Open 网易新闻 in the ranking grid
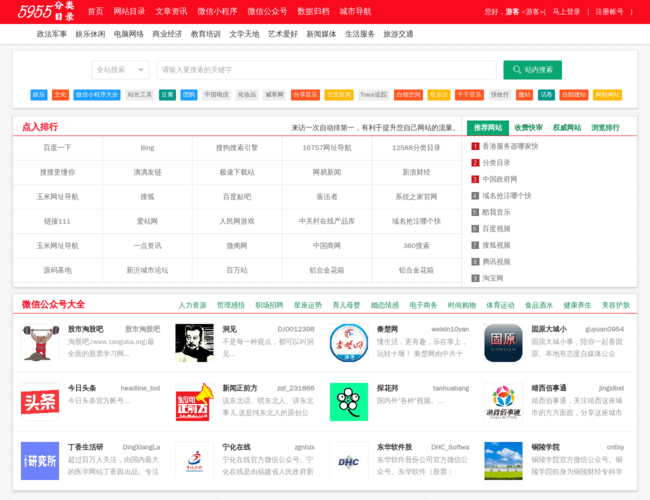The height and width of the screenshot is (500, 650). (327, 172)
